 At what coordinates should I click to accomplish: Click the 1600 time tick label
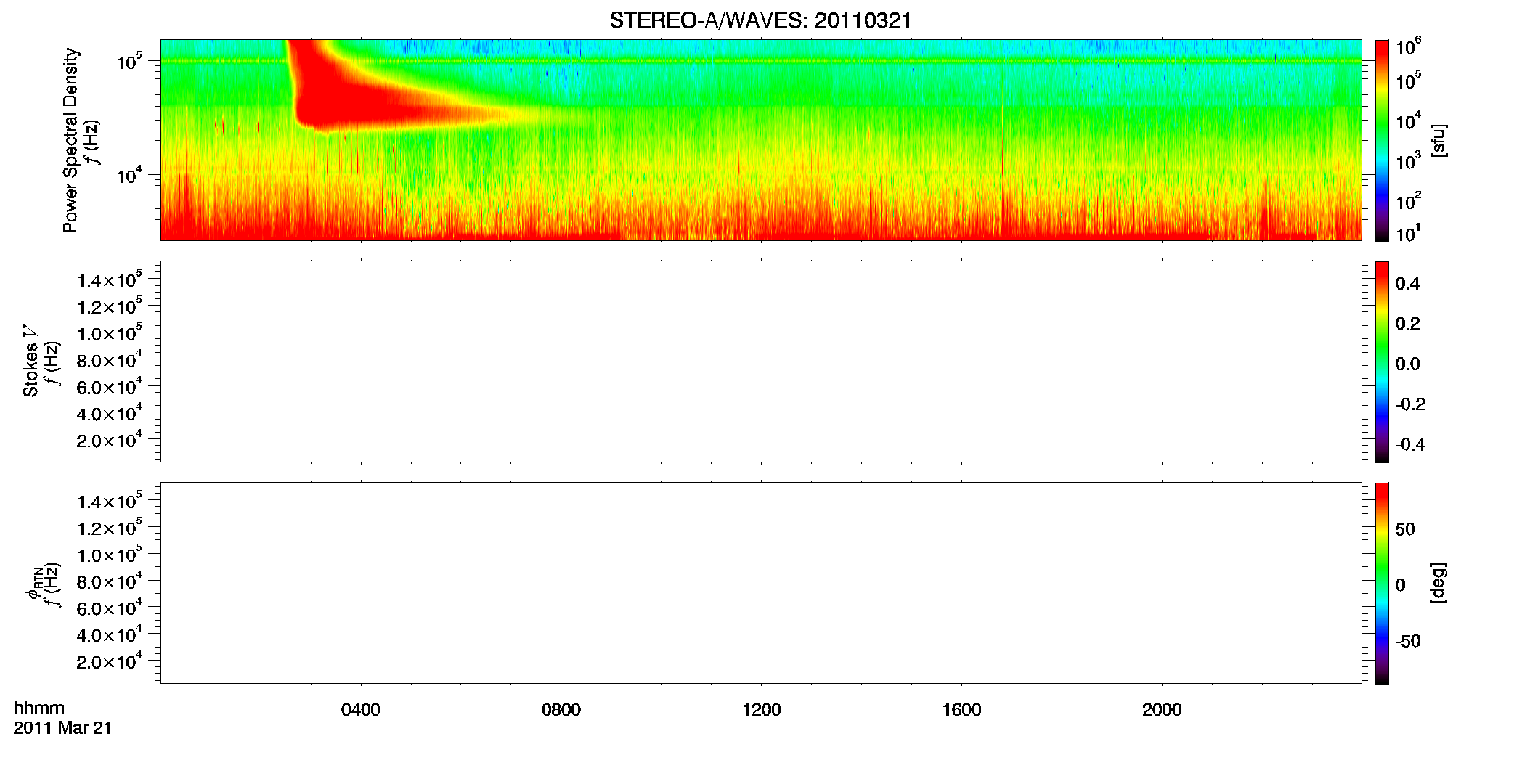[x=961, y=710]
